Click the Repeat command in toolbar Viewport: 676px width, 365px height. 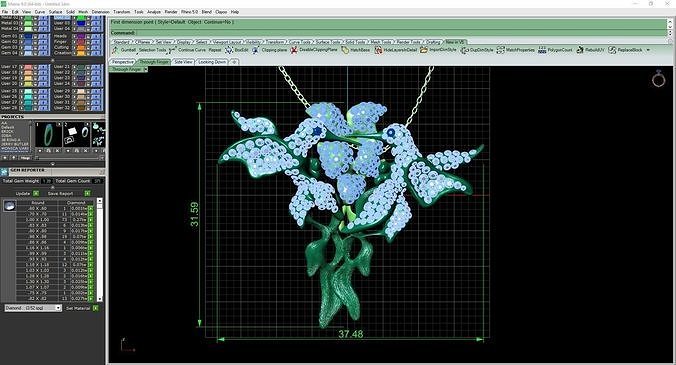[215, 50]
